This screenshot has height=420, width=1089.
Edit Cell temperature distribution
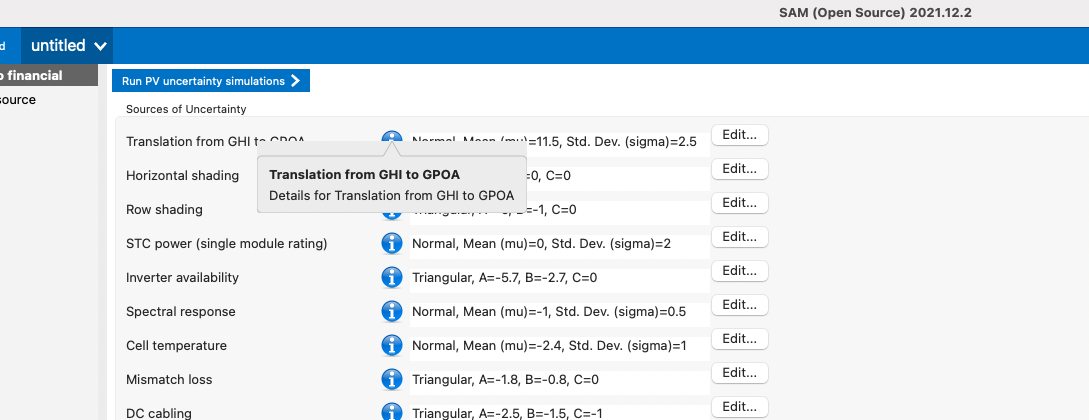[x=740, y=339]
